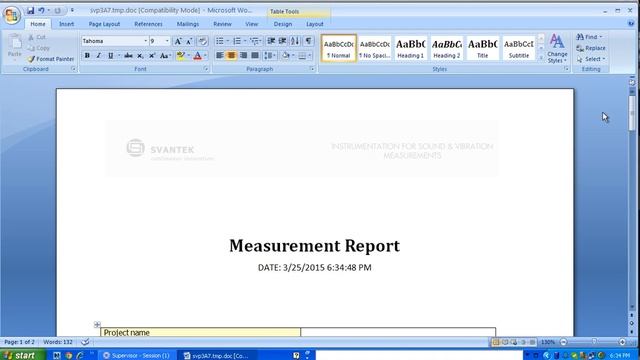Undo the last action
This screenshot has height=360, width=640.
pyautogui.click(x=41, y=10)
